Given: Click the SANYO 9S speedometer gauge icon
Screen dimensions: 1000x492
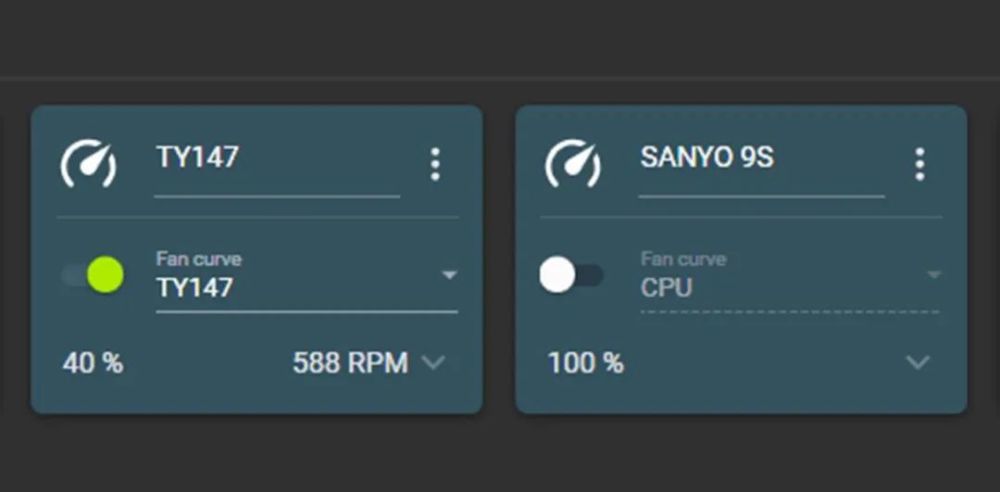Looking at the screenshot, I should click(x=573, y=164).
